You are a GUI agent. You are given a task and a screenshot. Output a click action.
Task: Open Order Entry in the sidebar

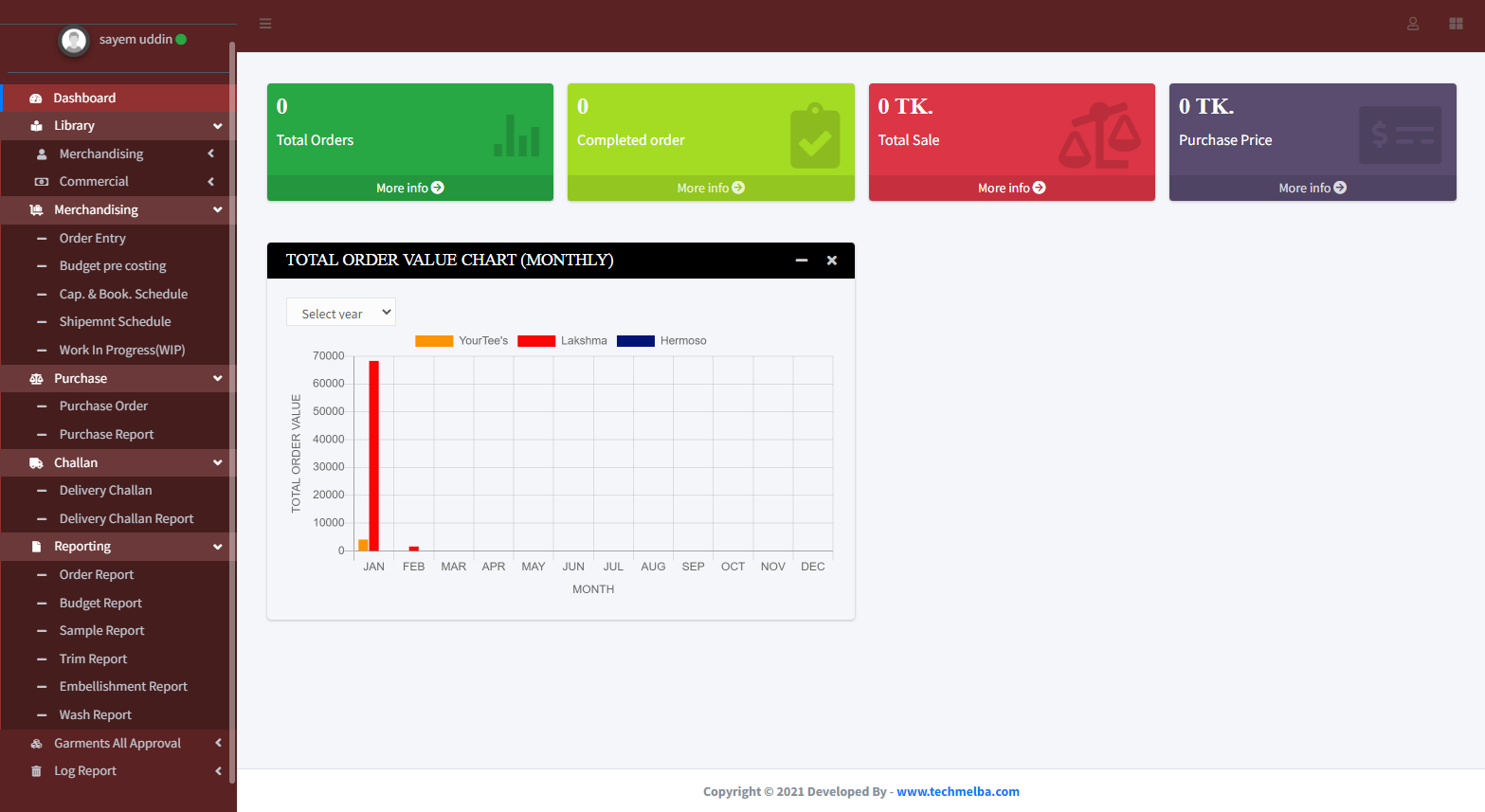pyautogui.click(x=92, y=238)
